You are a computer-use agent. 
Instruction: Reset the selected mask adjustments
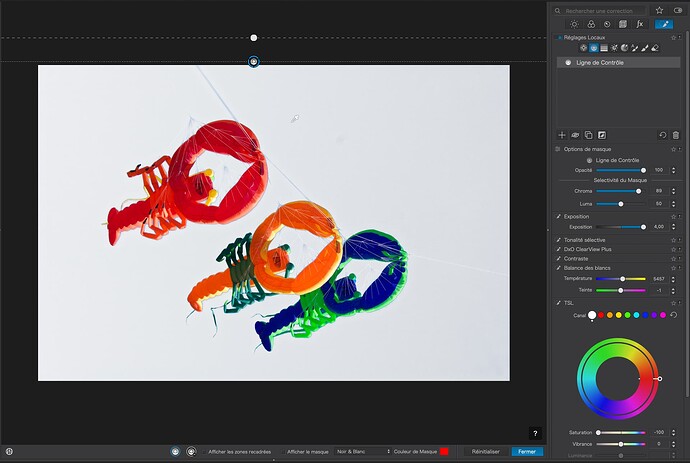pyautogui.click(x=663, y=135)
